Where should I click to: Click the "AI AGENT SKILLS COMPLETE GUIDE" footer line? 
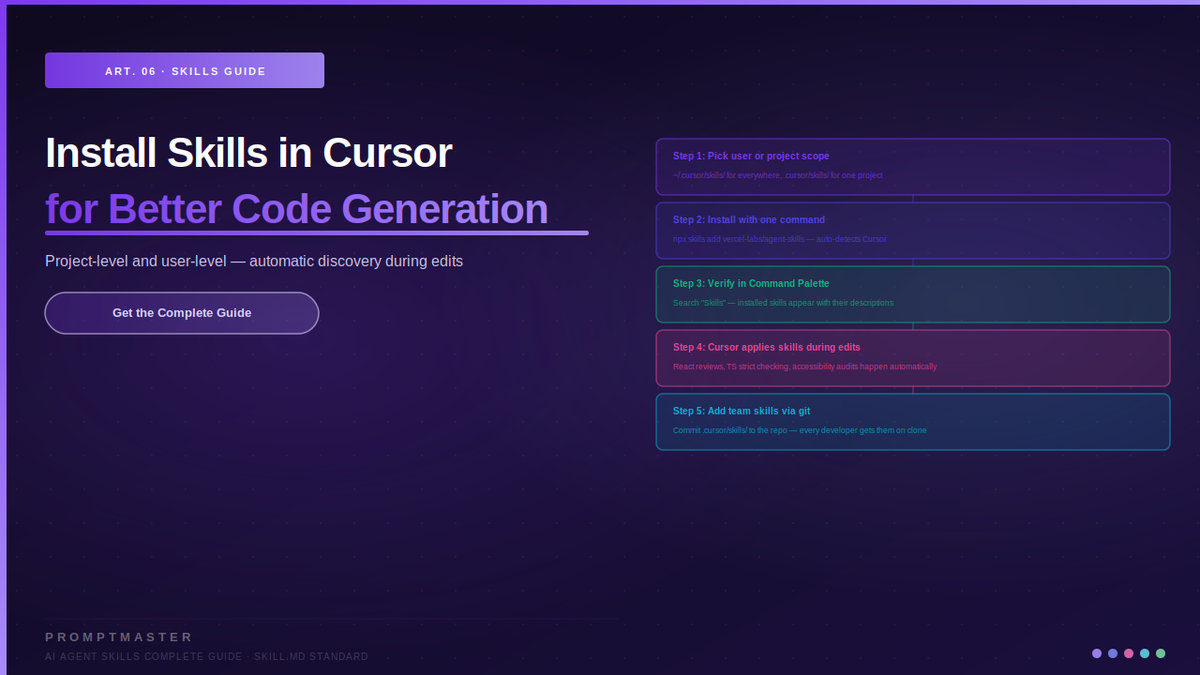point(207,657)
